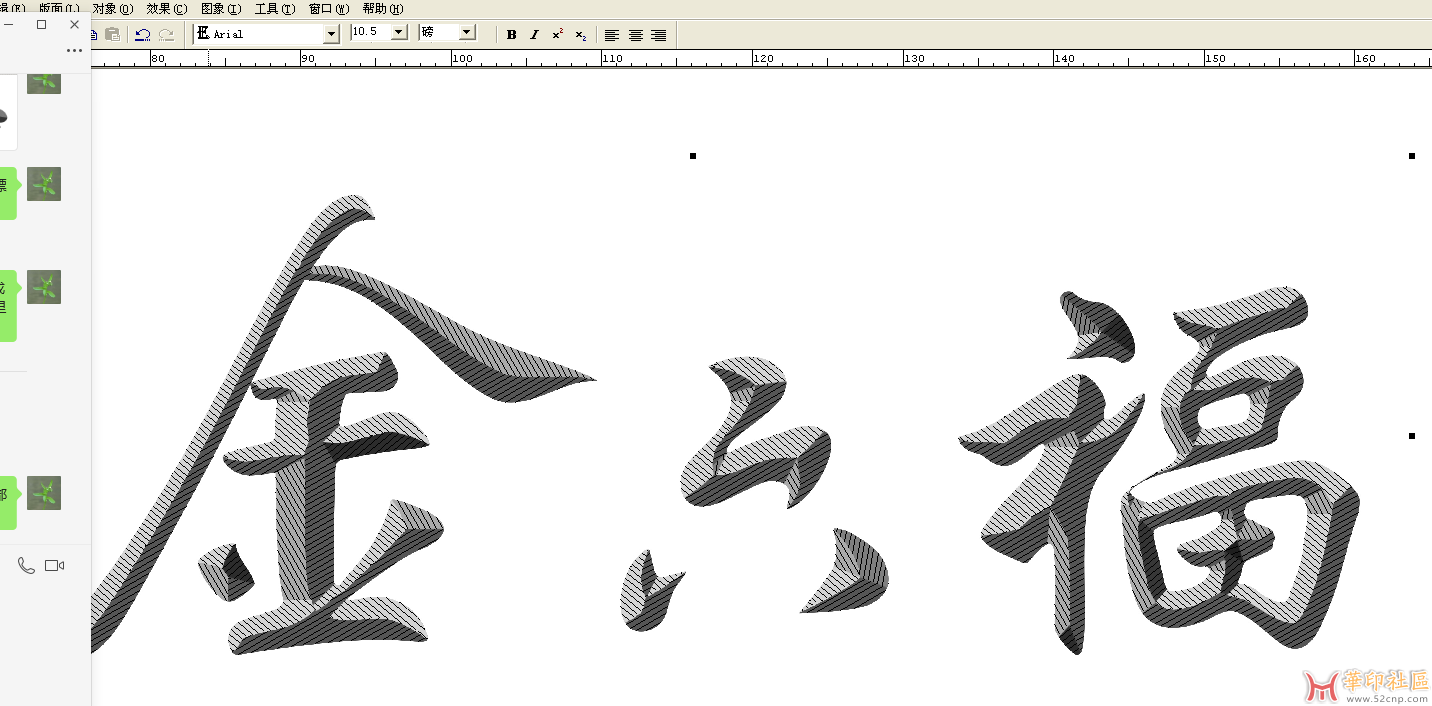Expand the Arial font dropdown
The height and width of the screenshot is (706, 1432).
pos(331,34)
